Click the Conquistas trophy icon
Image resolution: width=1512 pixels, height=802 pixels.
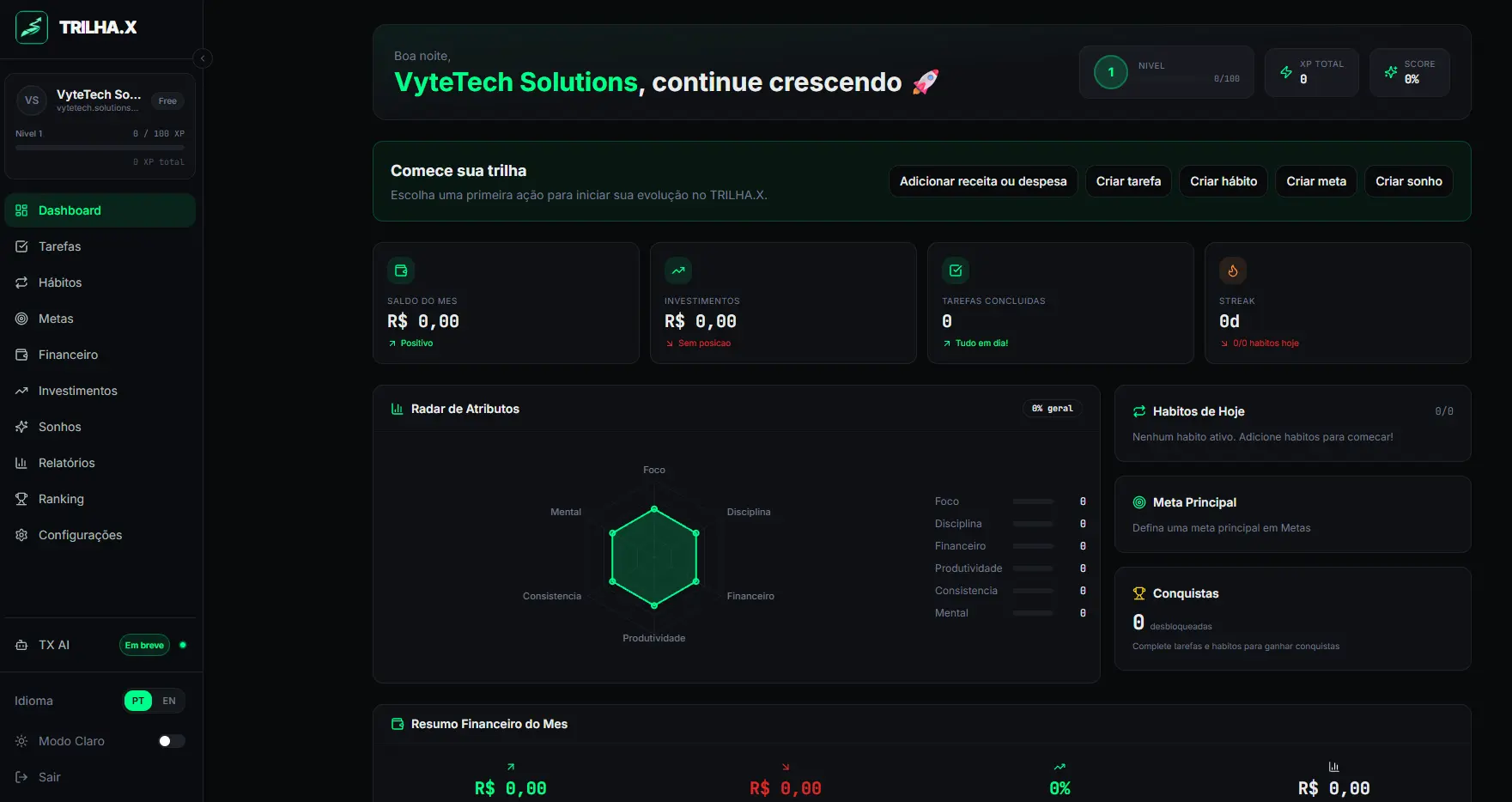[1139, 593]
